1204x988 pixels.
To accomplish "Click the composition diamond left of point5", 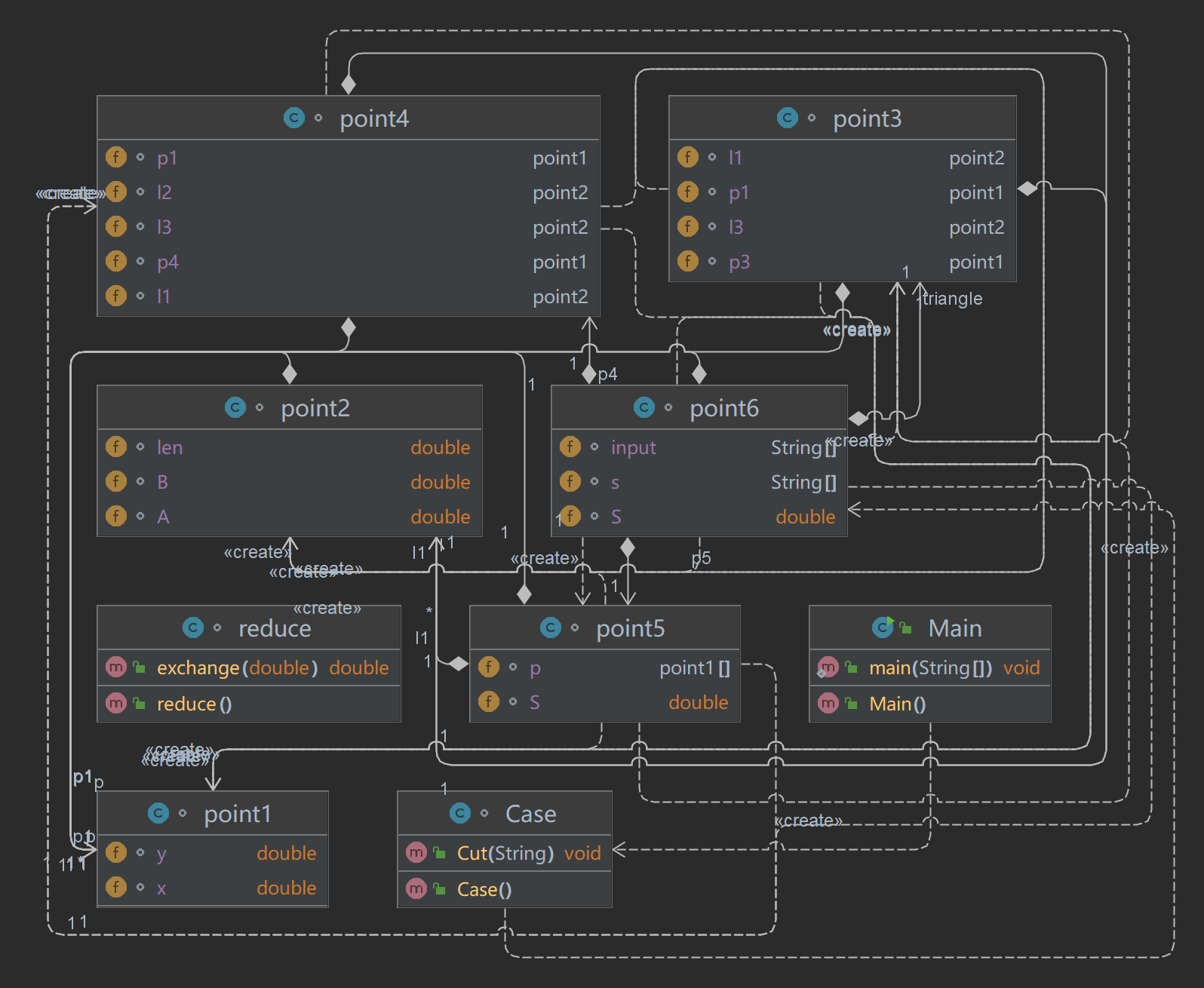I will [459, 664].
